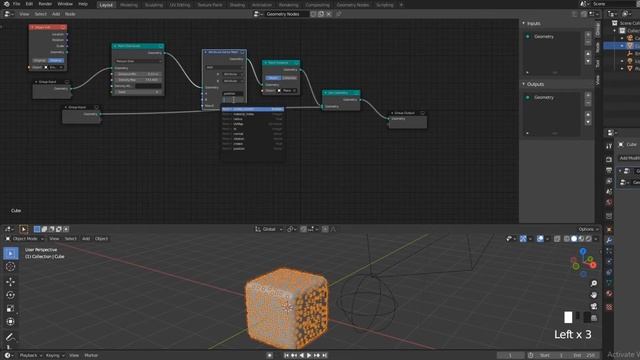The height and width of the screenshot is (360, 640).
Task: Jump to the last frame in timeline
Action: 324,356
